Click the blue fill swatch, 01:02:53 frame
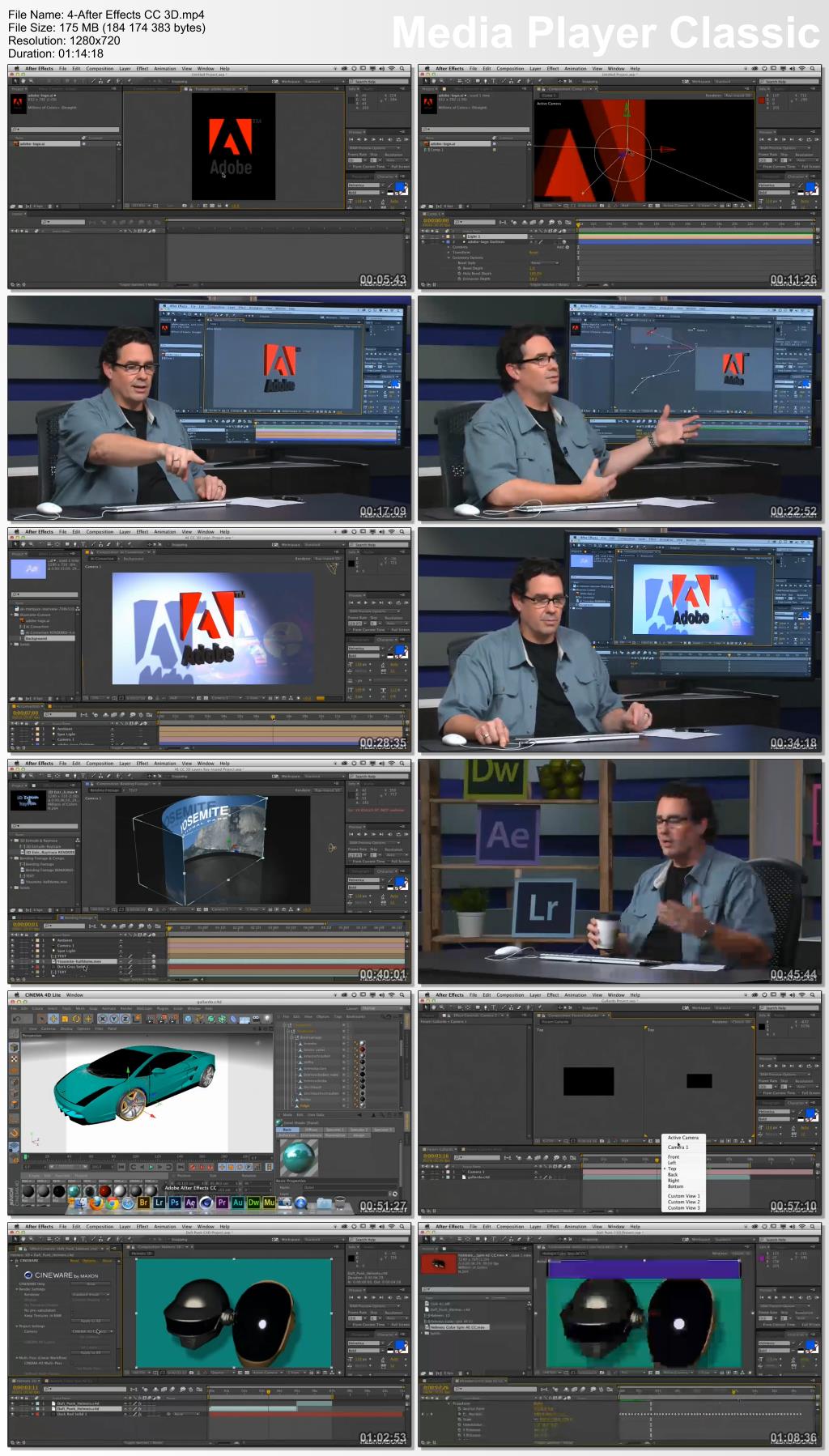The height and width of the screenshot is (1456, 829). (x=400, y=1345)
